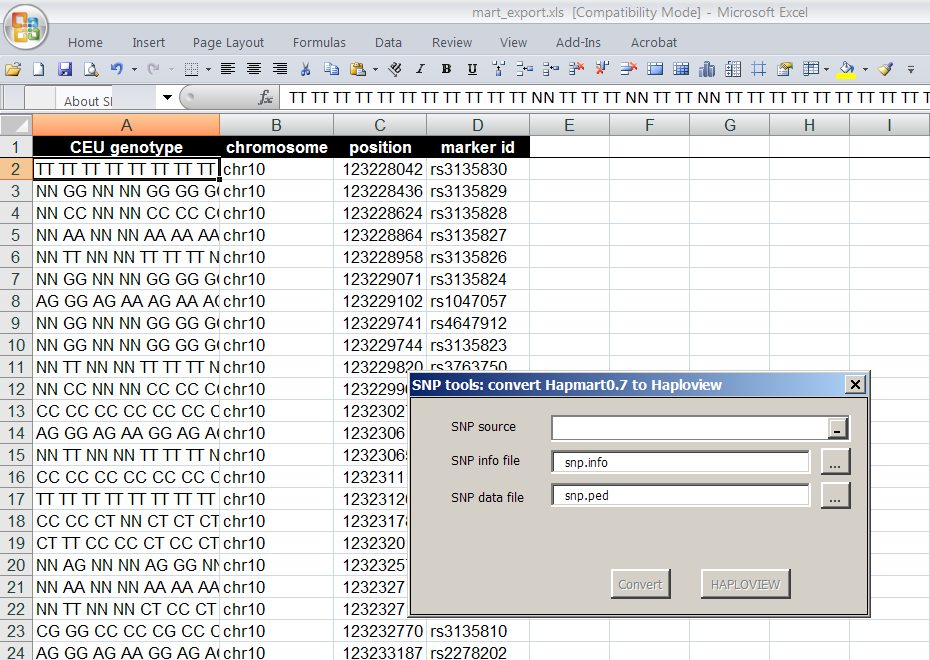Image resolution: width=930 pixels, height=660 pixels.
Task: Click the Office button orb
Action: click(26, 27)
